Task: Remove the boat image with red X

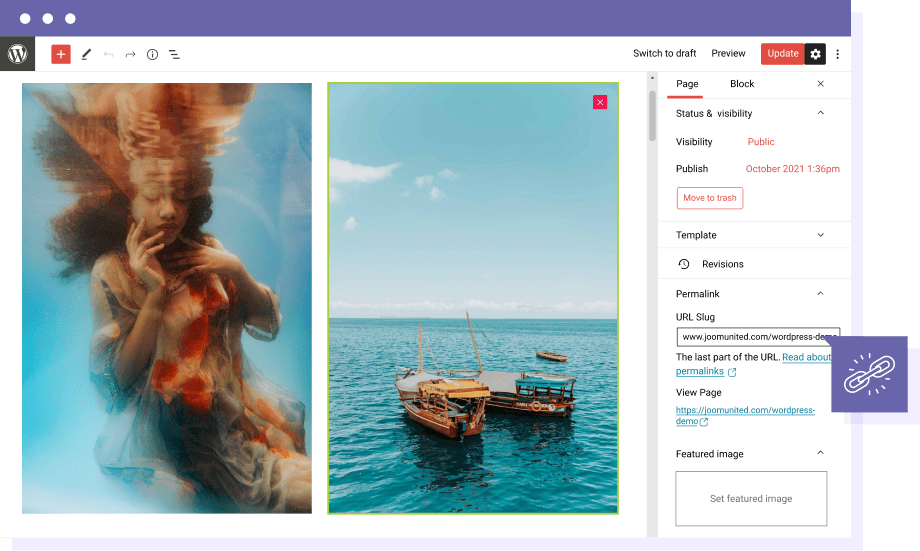Action: (x=600, y=102)
